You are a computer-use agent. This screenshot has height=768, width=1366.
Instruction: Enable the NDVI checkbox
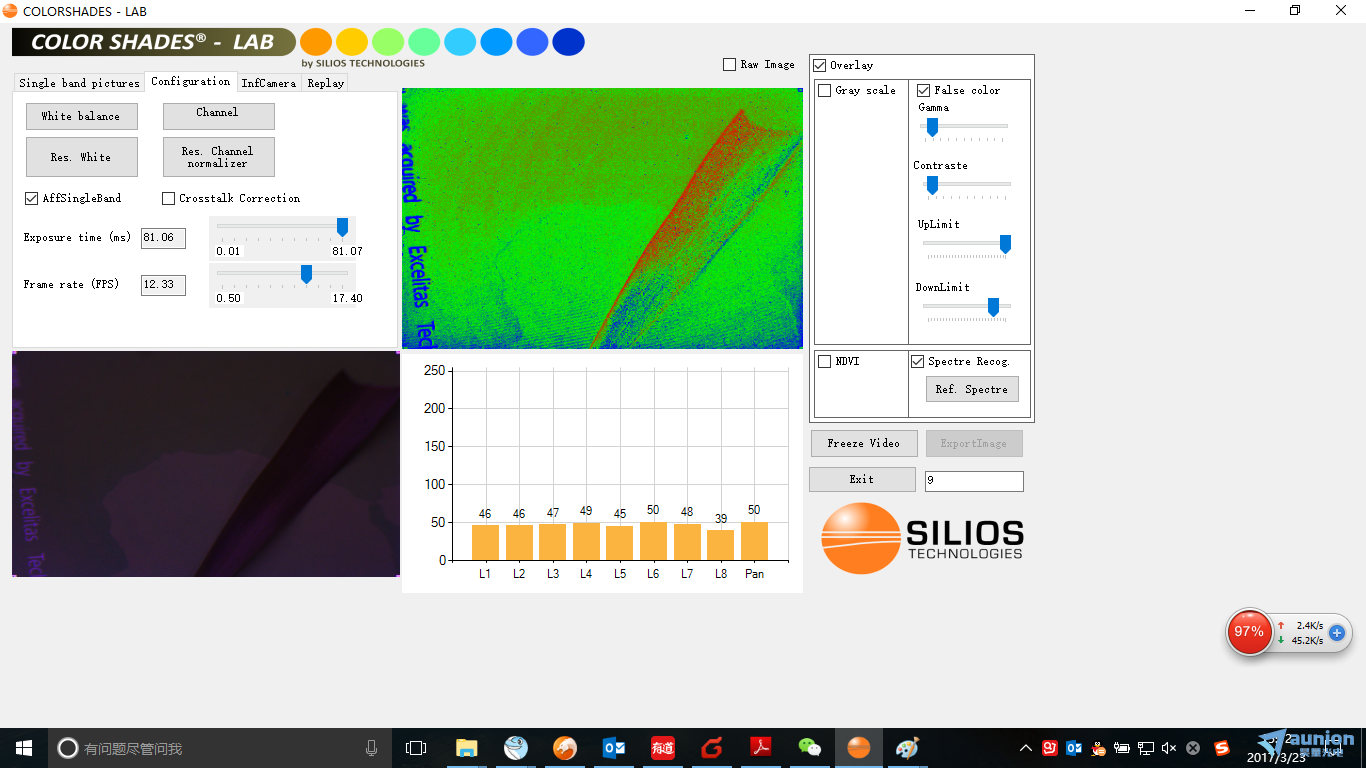[825, 361]
